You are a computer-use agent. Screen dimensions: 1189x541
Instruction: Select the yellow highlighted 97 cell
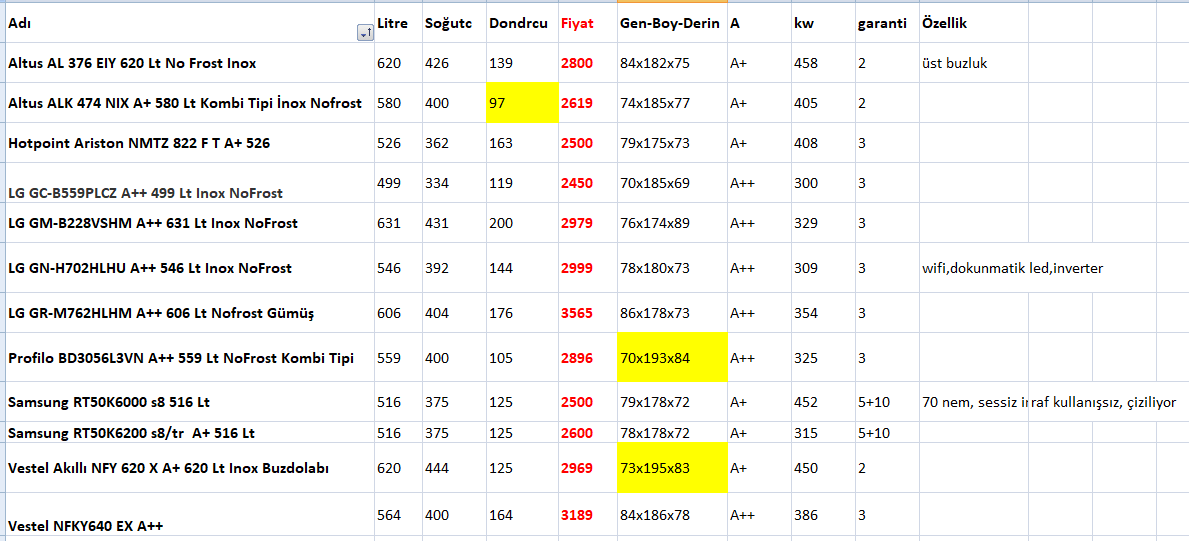point(522,102)
